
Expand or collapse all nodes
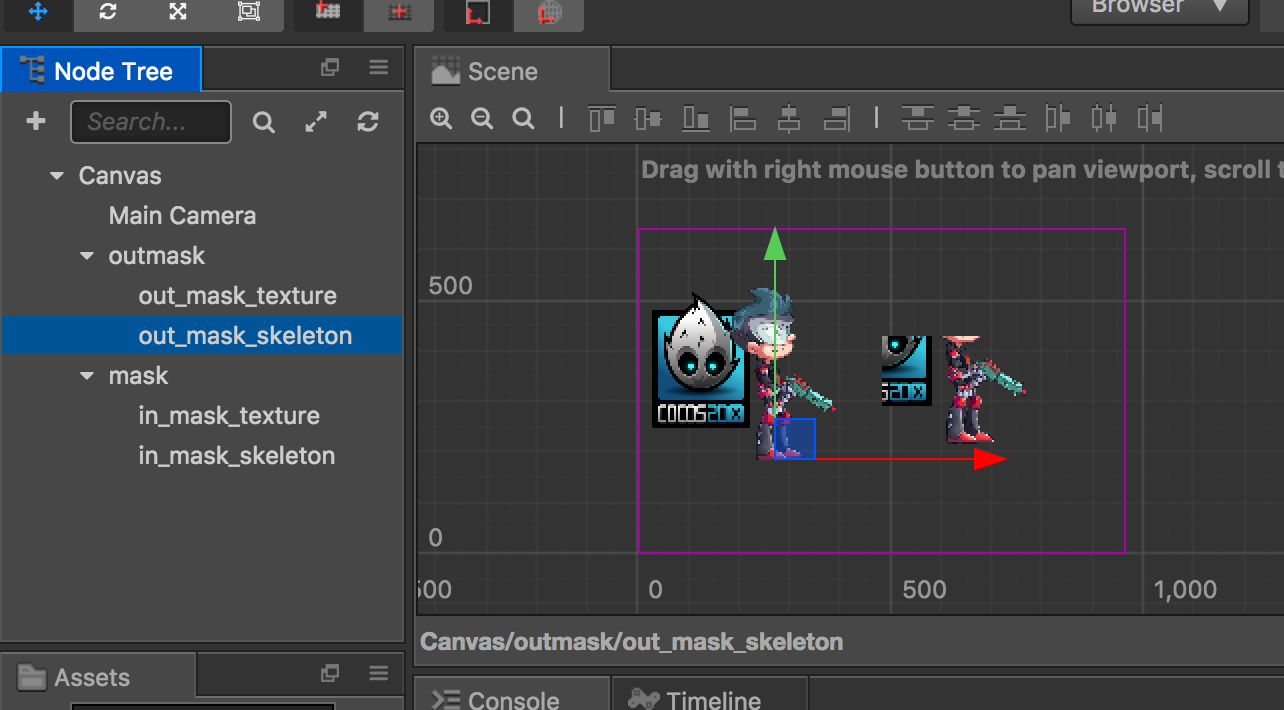coord(316,122)
